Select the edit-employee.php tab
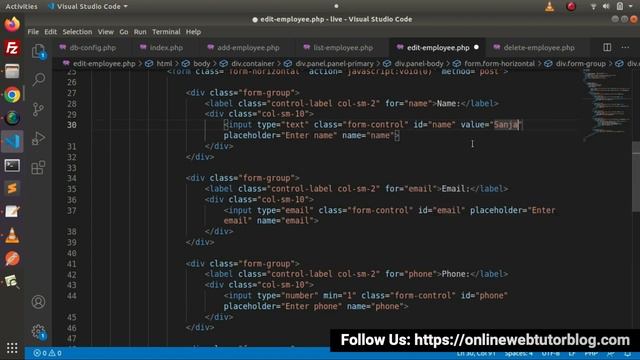This screenshot has height=360, width=640. (438, 48)
